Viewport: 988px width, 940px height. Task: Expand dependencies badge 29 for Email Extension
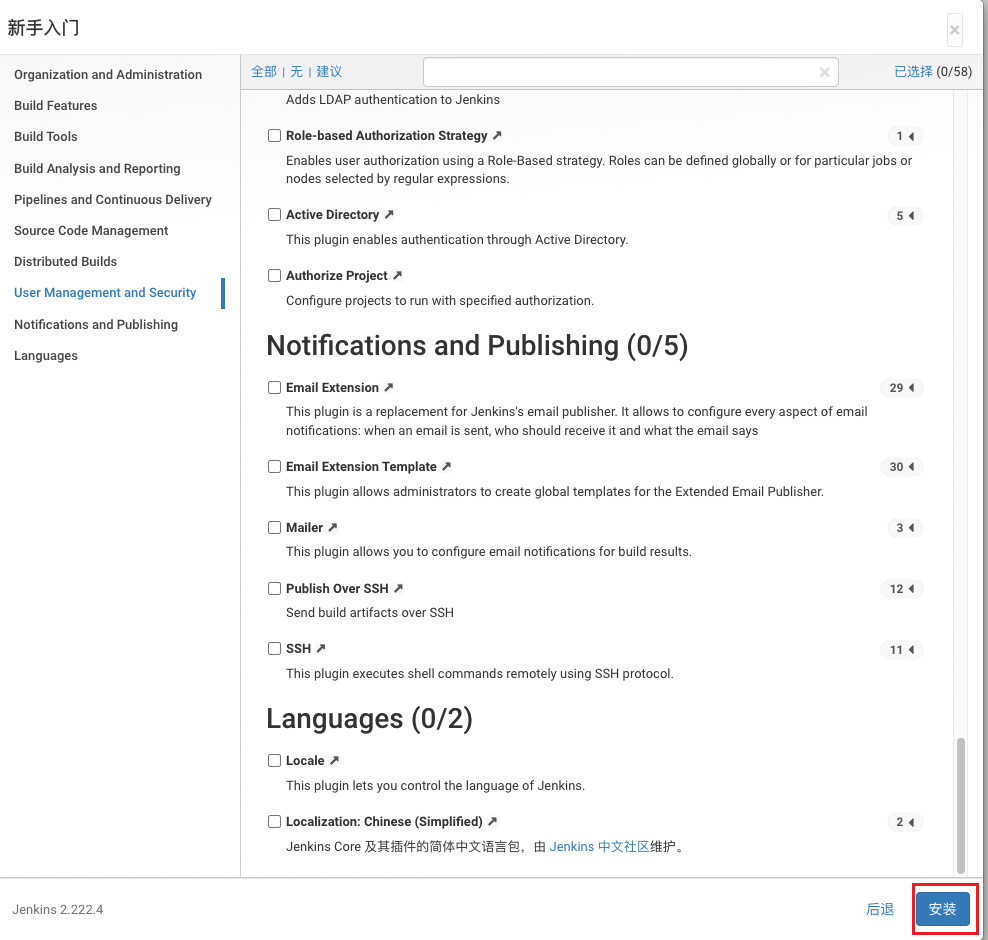click(902, 388)
